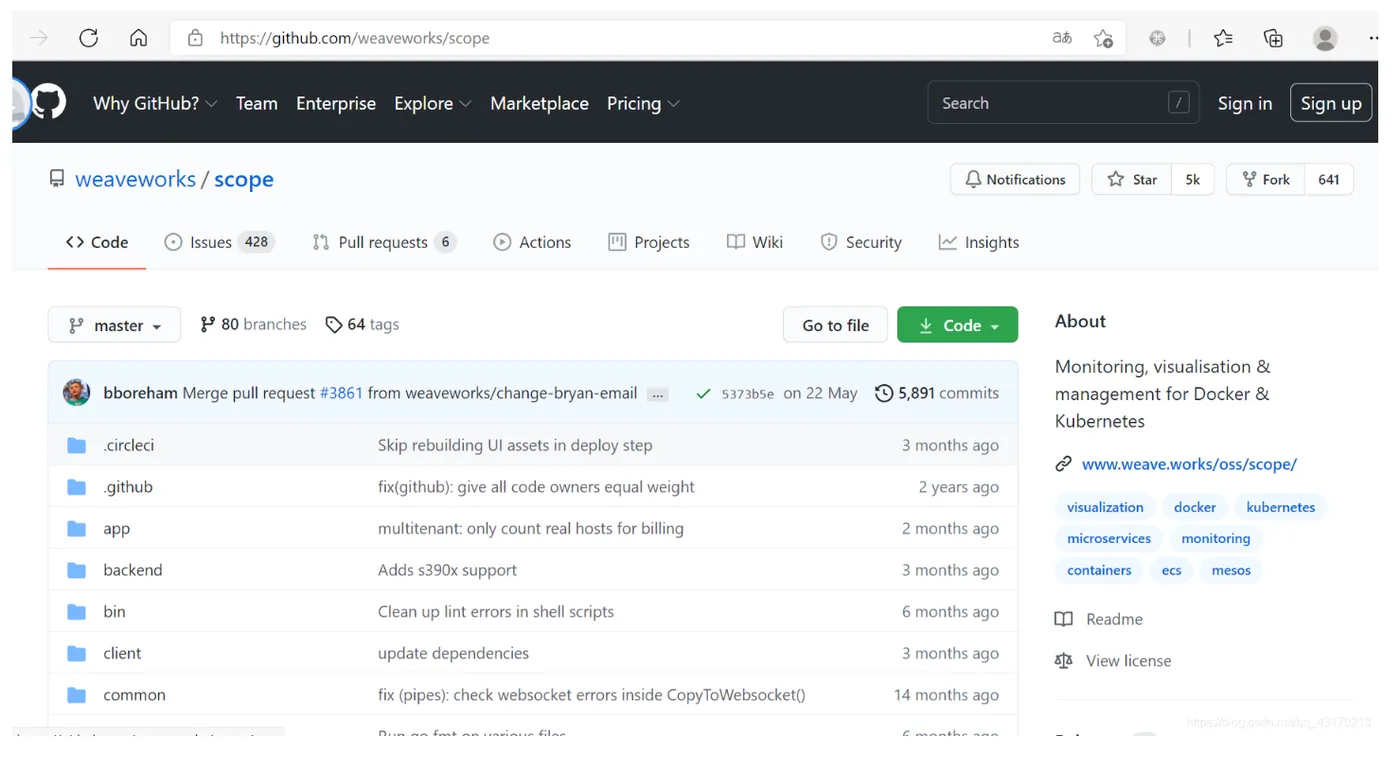Click the link icon beside website URL

click(1064, 464)
